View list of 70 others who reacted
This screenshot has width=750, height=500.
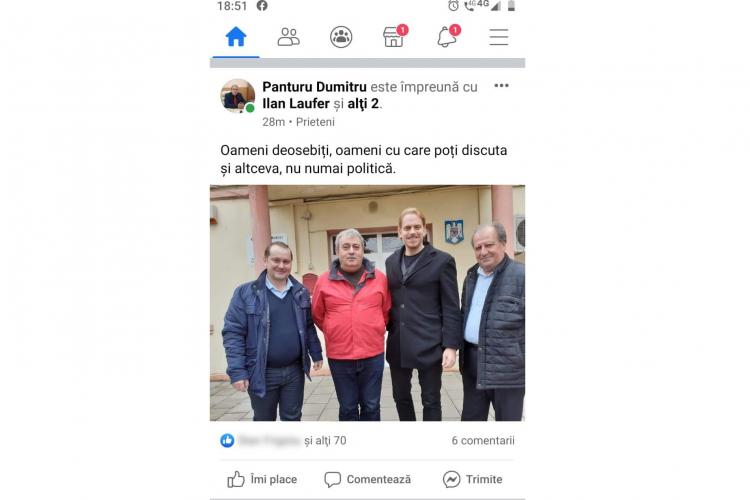325,440
